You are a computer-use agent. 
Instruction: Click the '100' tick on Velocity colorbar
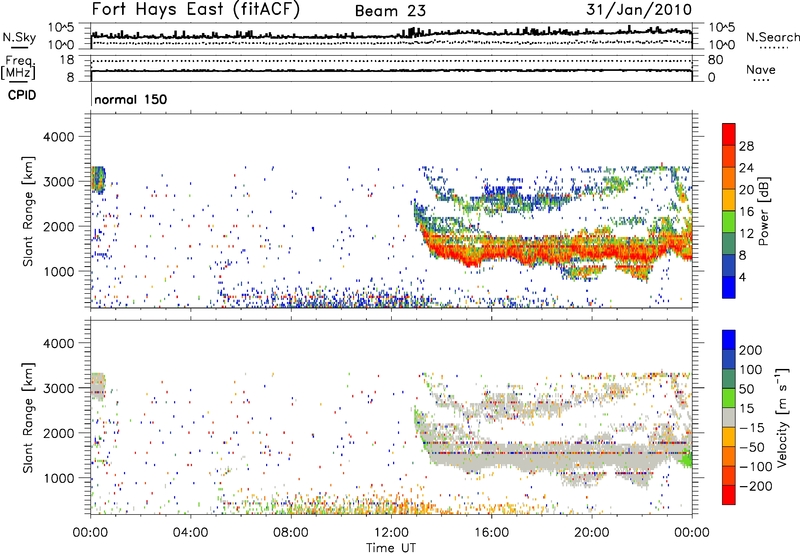click(x=750, y=369)
